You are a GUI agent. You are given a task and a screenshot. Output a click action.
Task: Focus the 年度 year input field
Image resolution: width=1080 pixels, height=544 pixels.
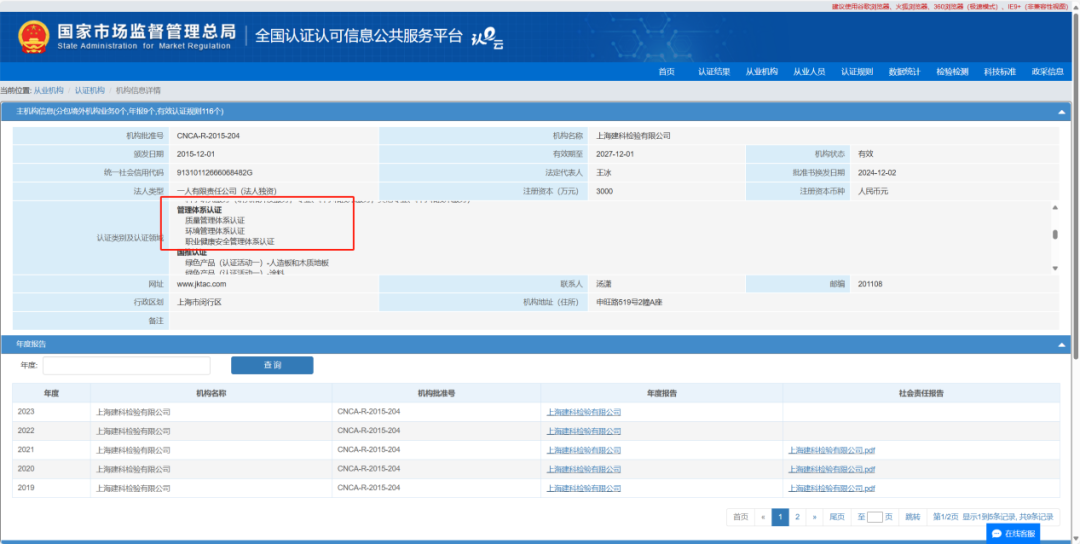click(127, 365)
